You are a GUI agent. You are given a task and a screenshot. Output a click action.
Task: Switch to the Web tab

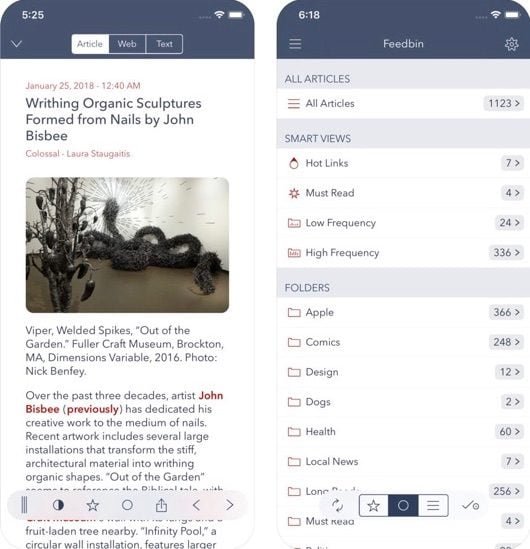pyautogui.click(x=127, y=44)
